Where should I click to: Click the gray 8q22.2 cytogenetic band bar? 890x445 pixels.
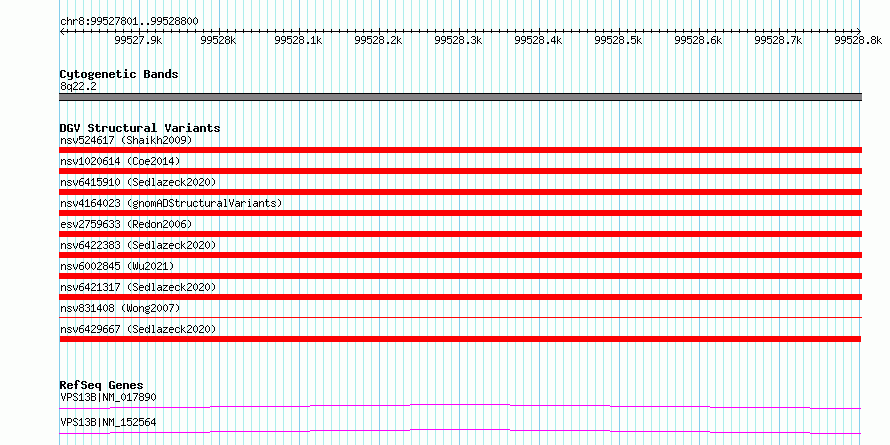tap(460, 97)
